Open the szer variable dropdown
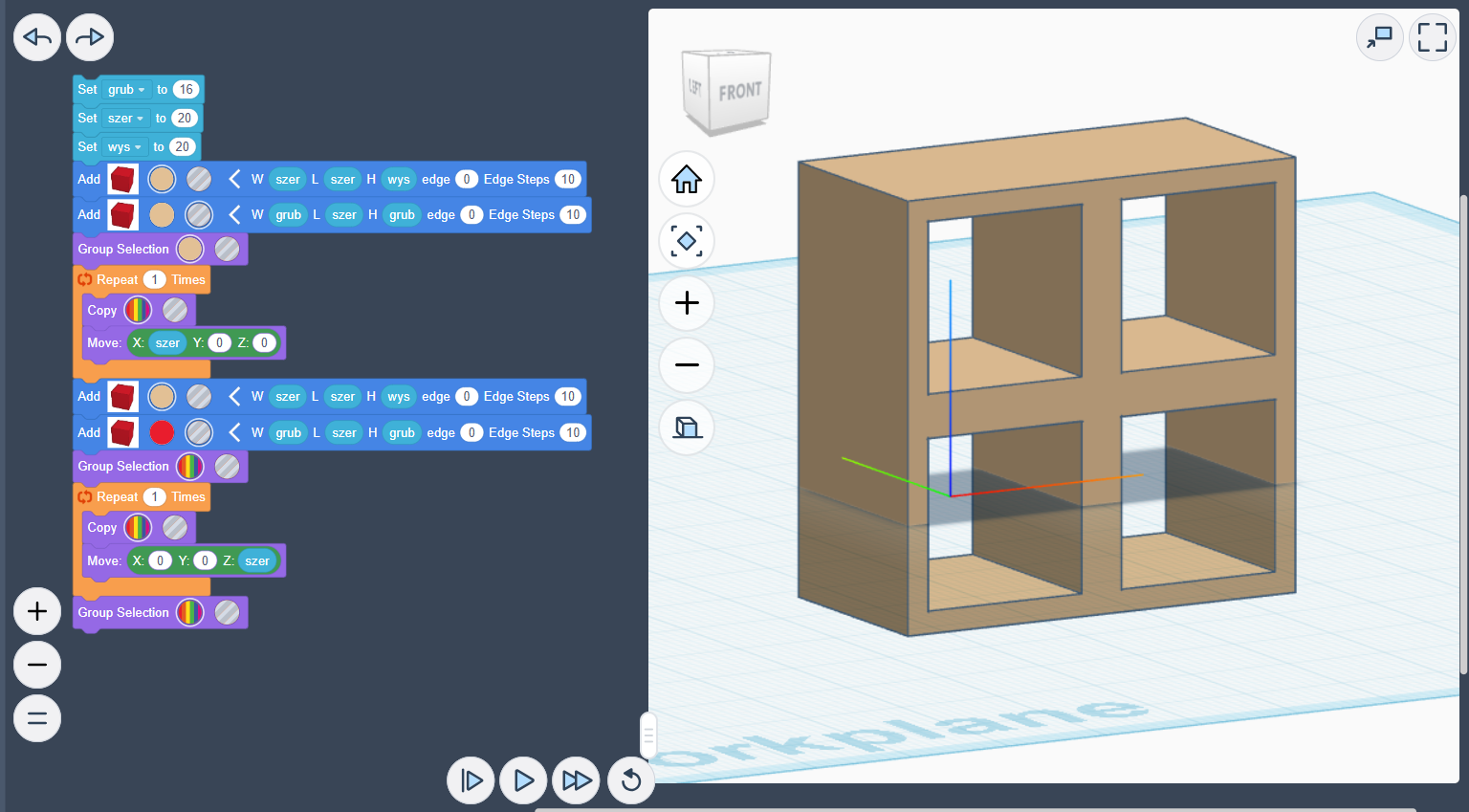Viewport: 1469px width, 812px height. pyautogui.click(x=126, y=119)
